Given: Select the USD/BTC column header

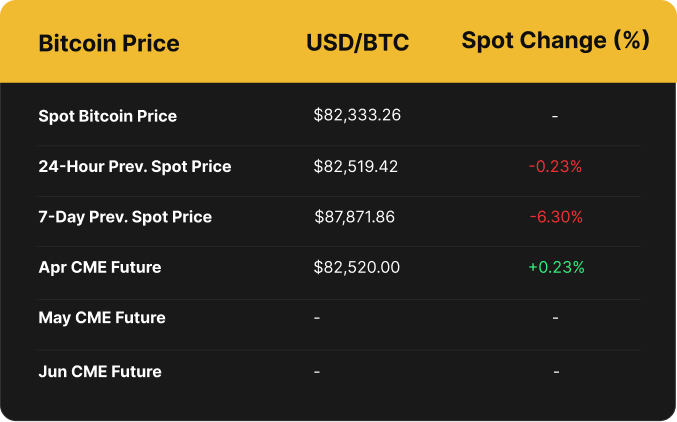Looking at the screenshot, I should point(358,44).
